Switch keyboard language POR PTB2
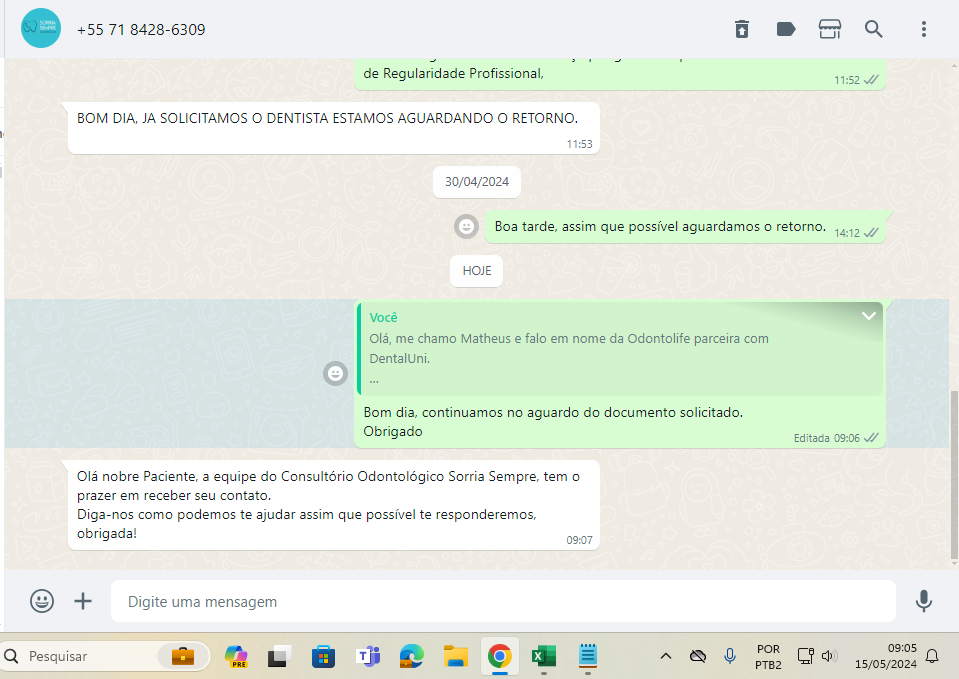This screenshot has height=679, width=959. 768,656
